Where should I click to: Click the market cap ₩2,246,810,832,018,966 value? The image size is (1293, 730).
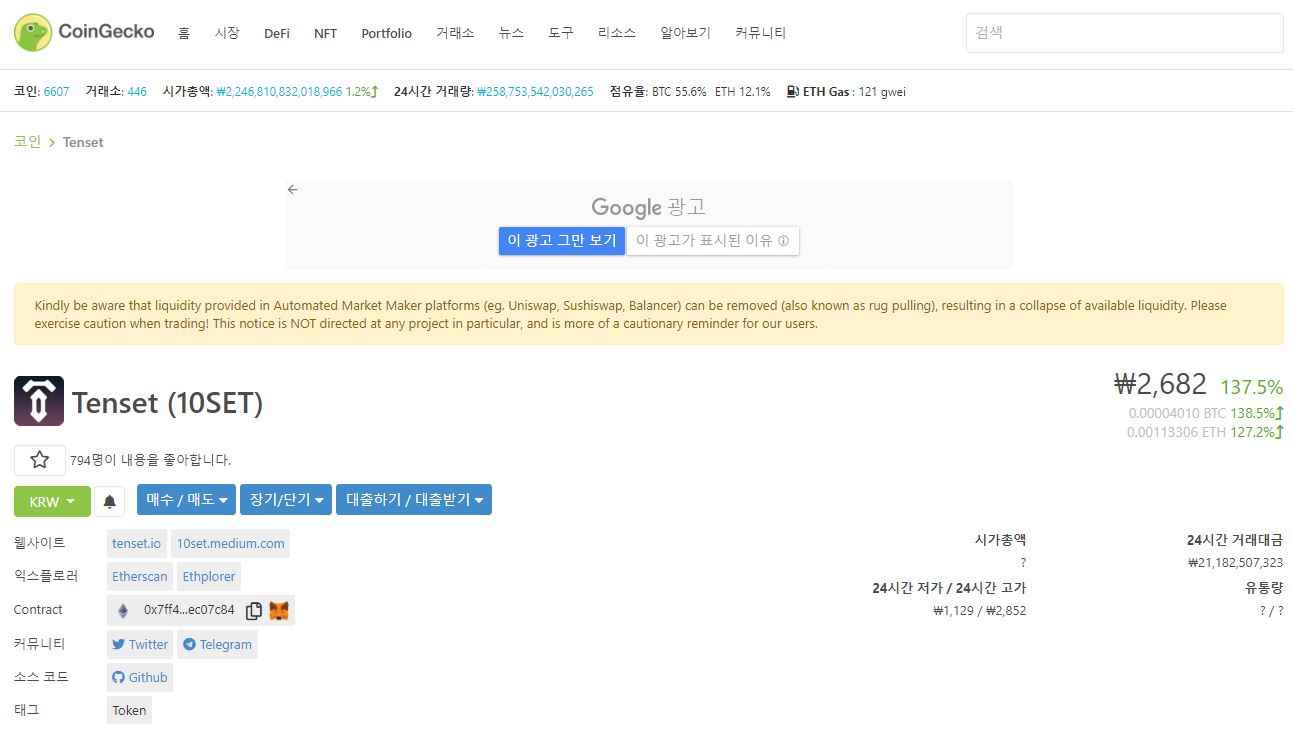click(x=279, y=91)
